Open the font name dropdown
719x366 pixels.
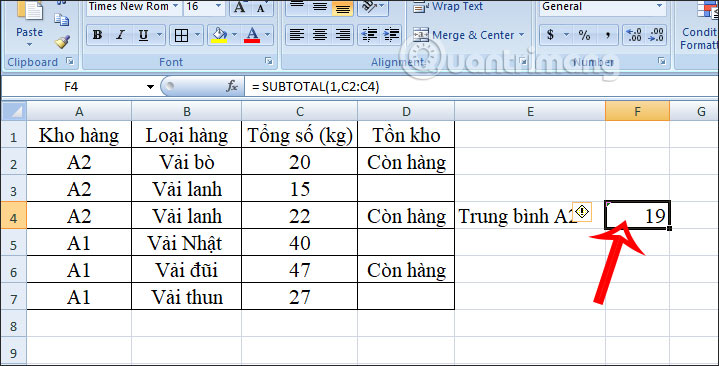(176, 6)
